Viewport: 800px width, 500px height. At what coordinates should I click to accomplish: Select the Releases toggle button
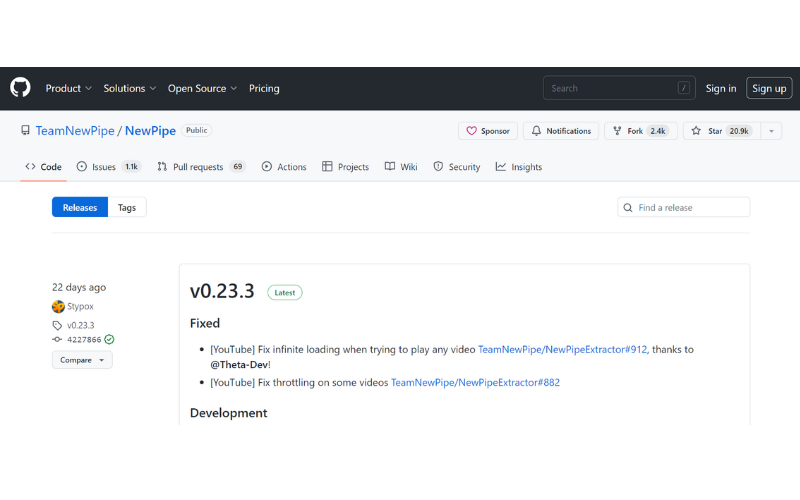80,207
